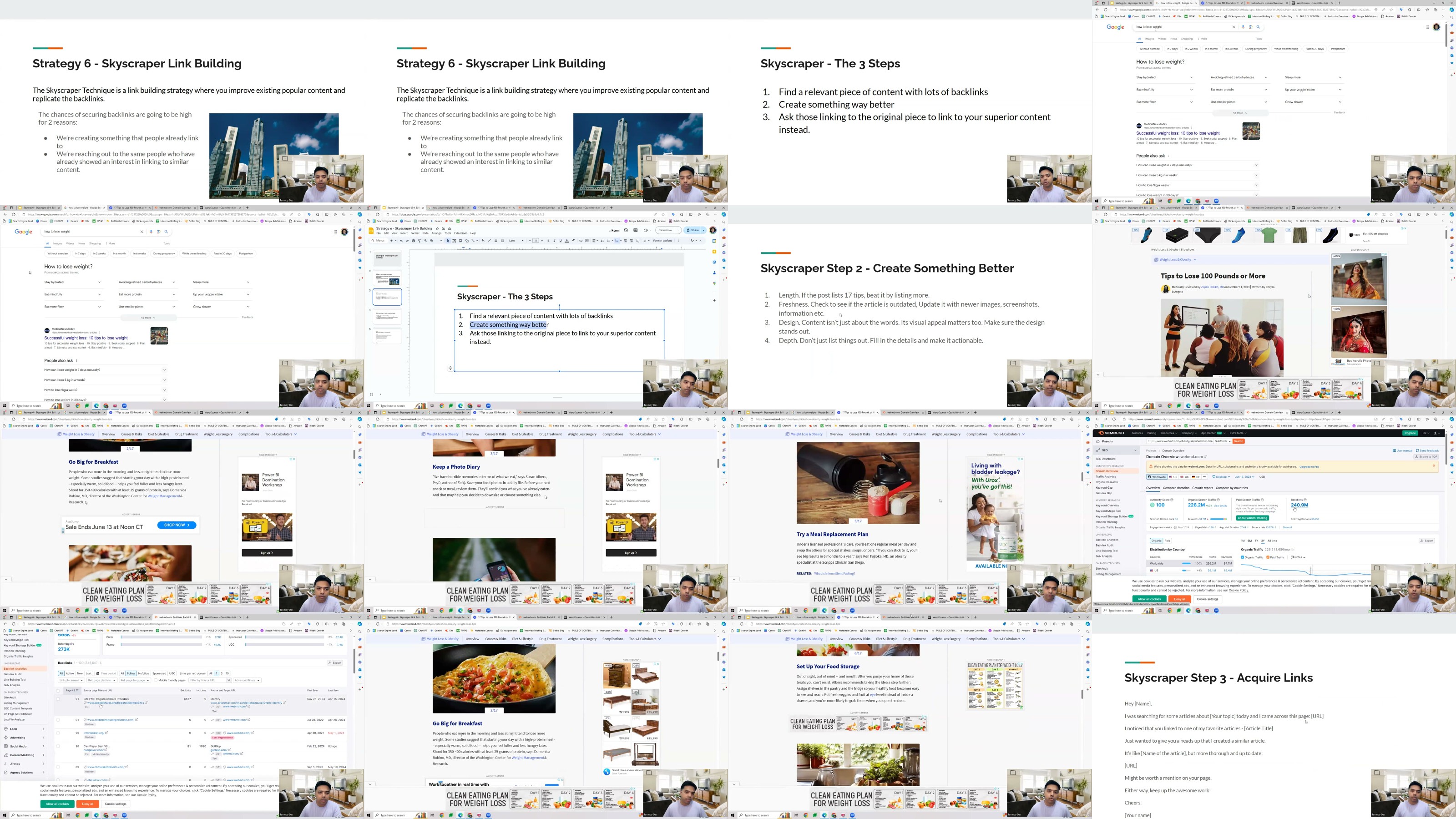Click the plus to increase Slides font size

(543, 241)
